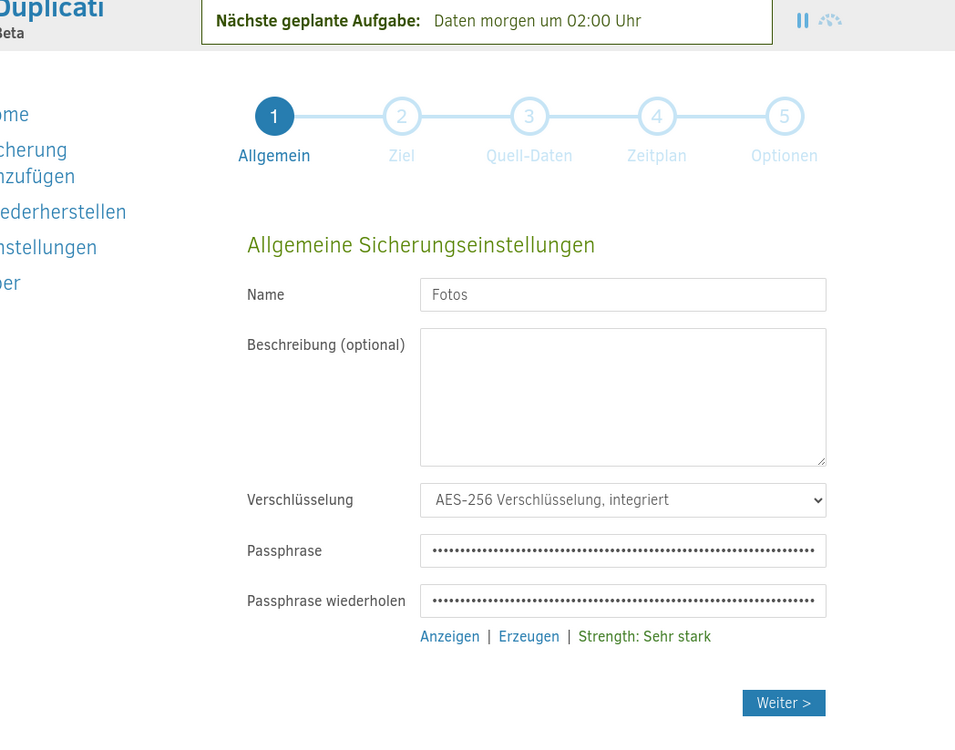Open the Home sidebar entry

[x=14, y=115]
